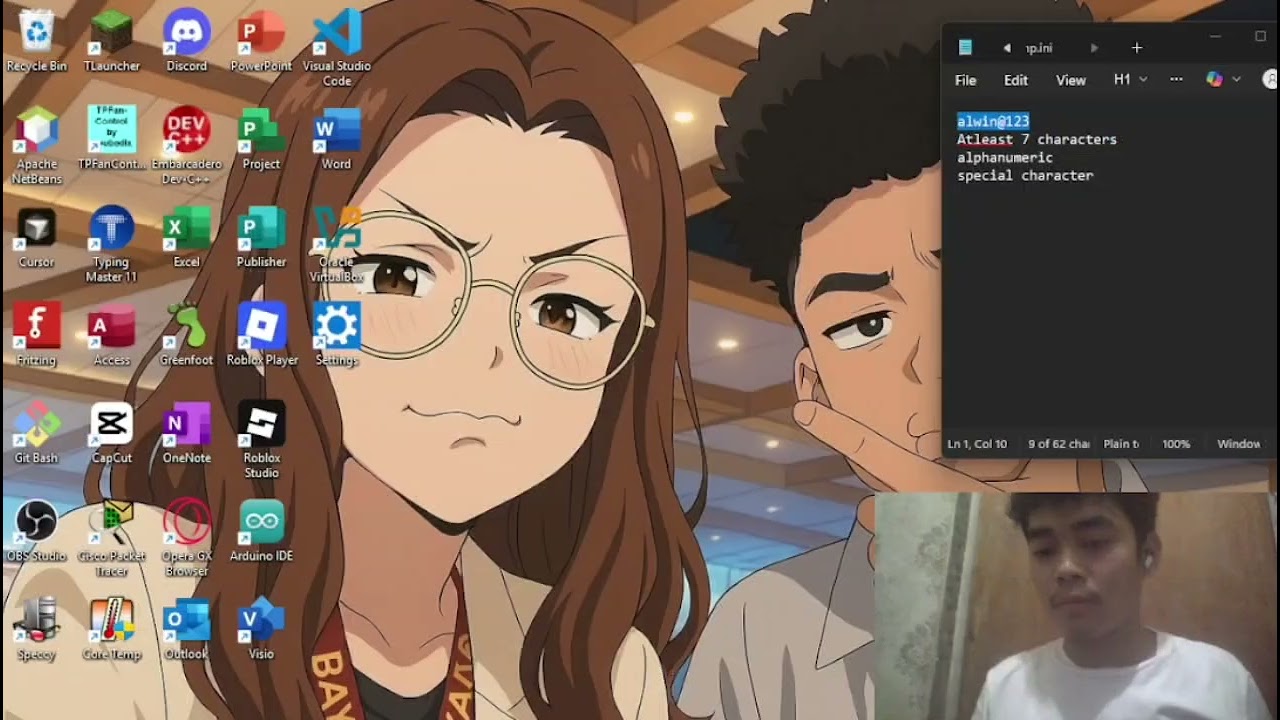Open the three-dots more options in Notepad

(x=1176, y=80)
